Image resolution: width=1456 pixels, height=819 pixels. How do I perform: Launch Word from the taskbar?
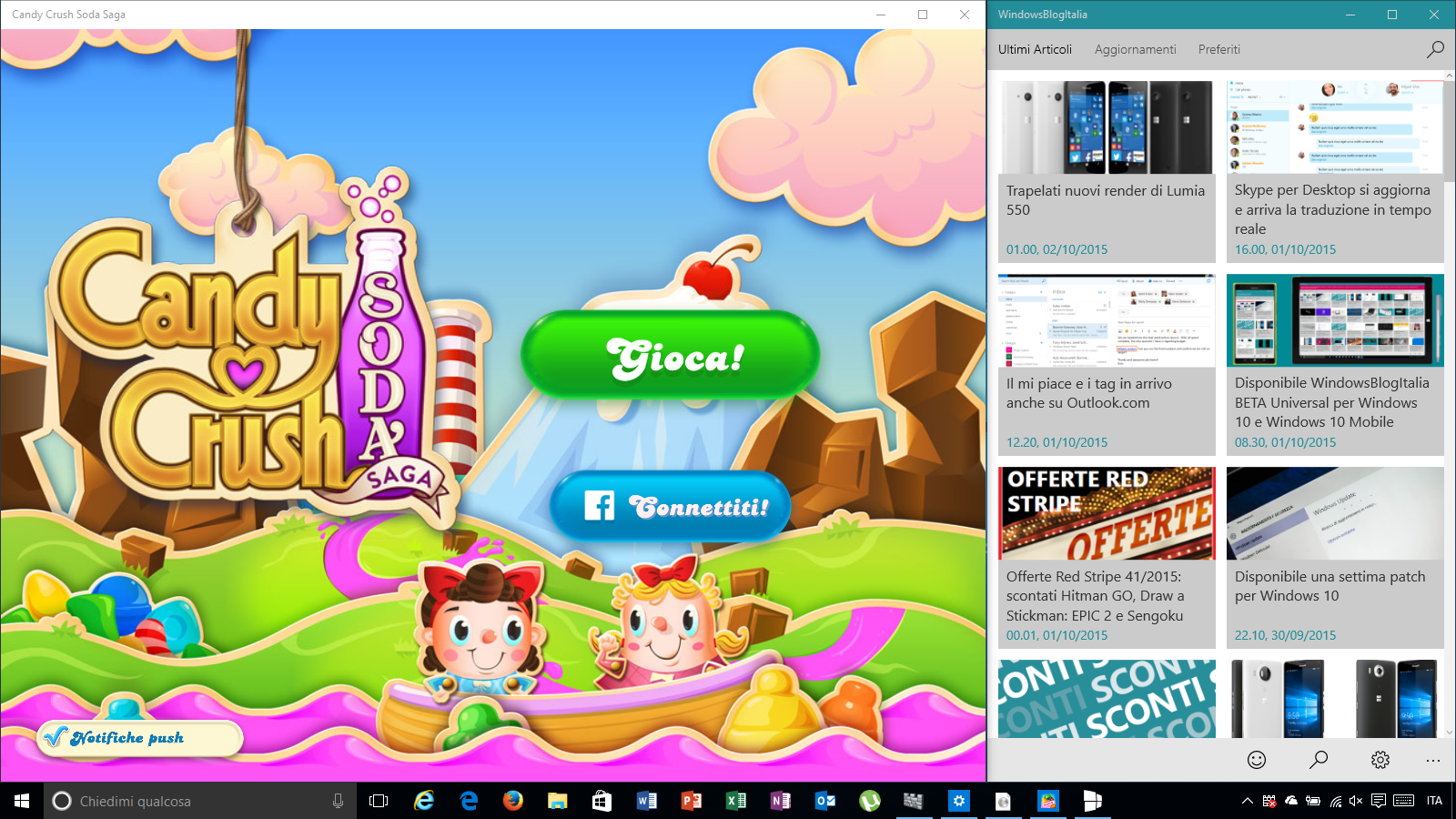(647, 801)
